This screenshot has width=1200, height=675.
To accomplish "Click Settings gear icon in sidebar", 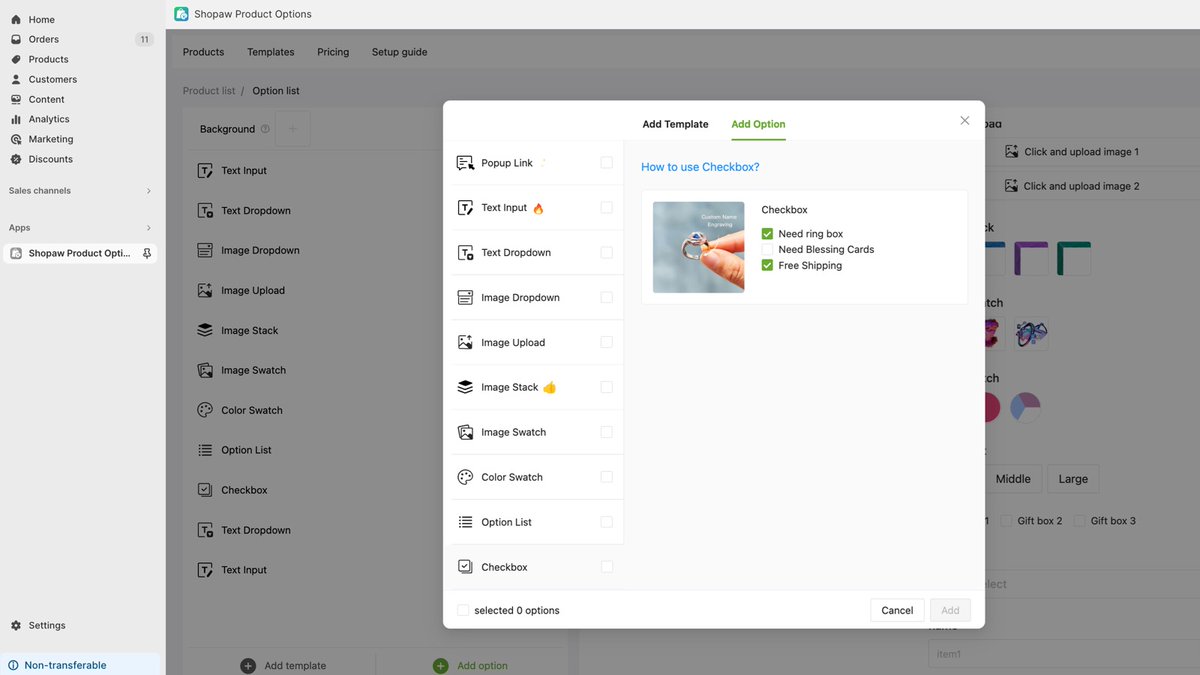I will [x=16, y=625].
